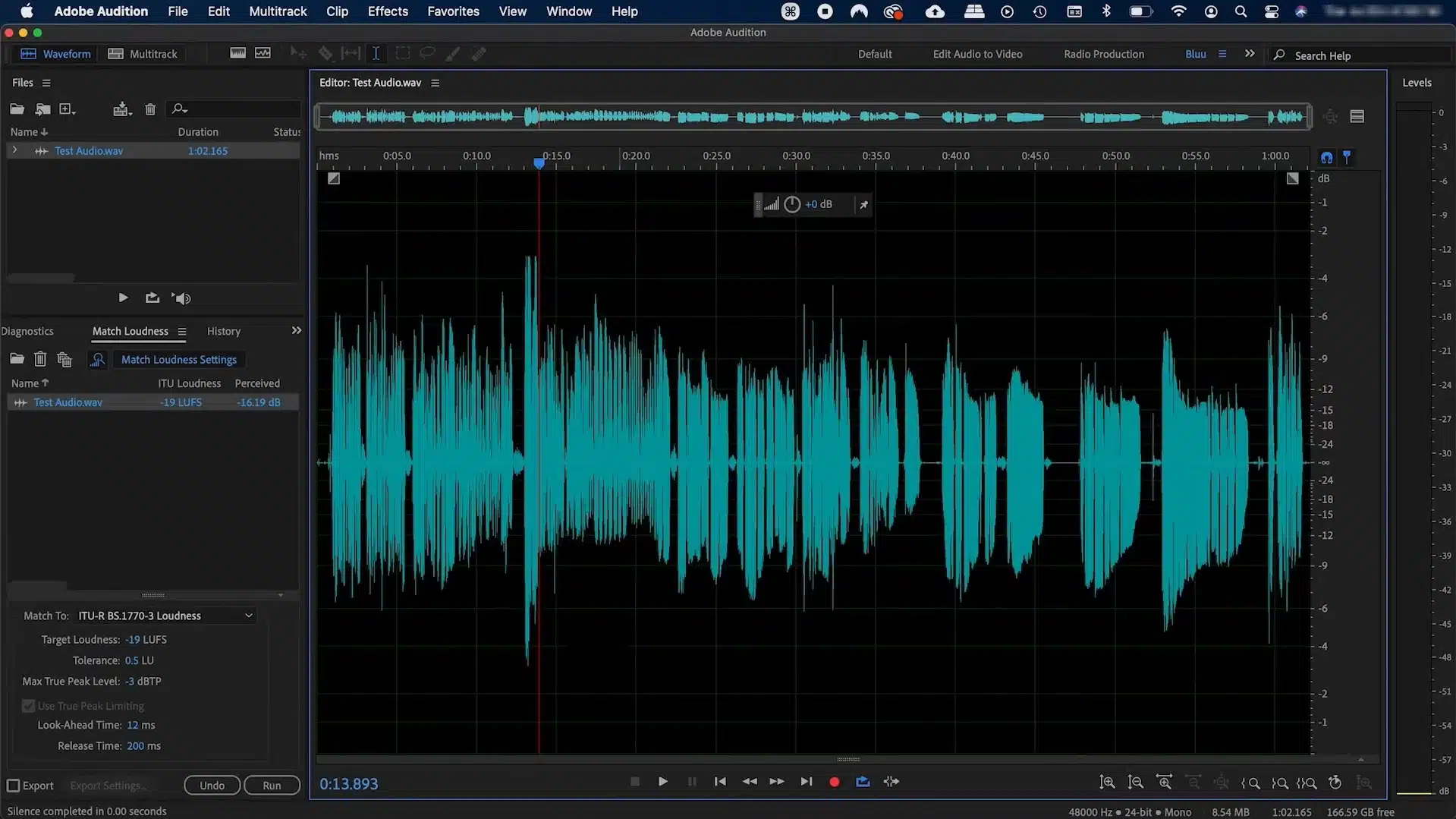Open the Editor panel menu

click(x=435, y=83)
